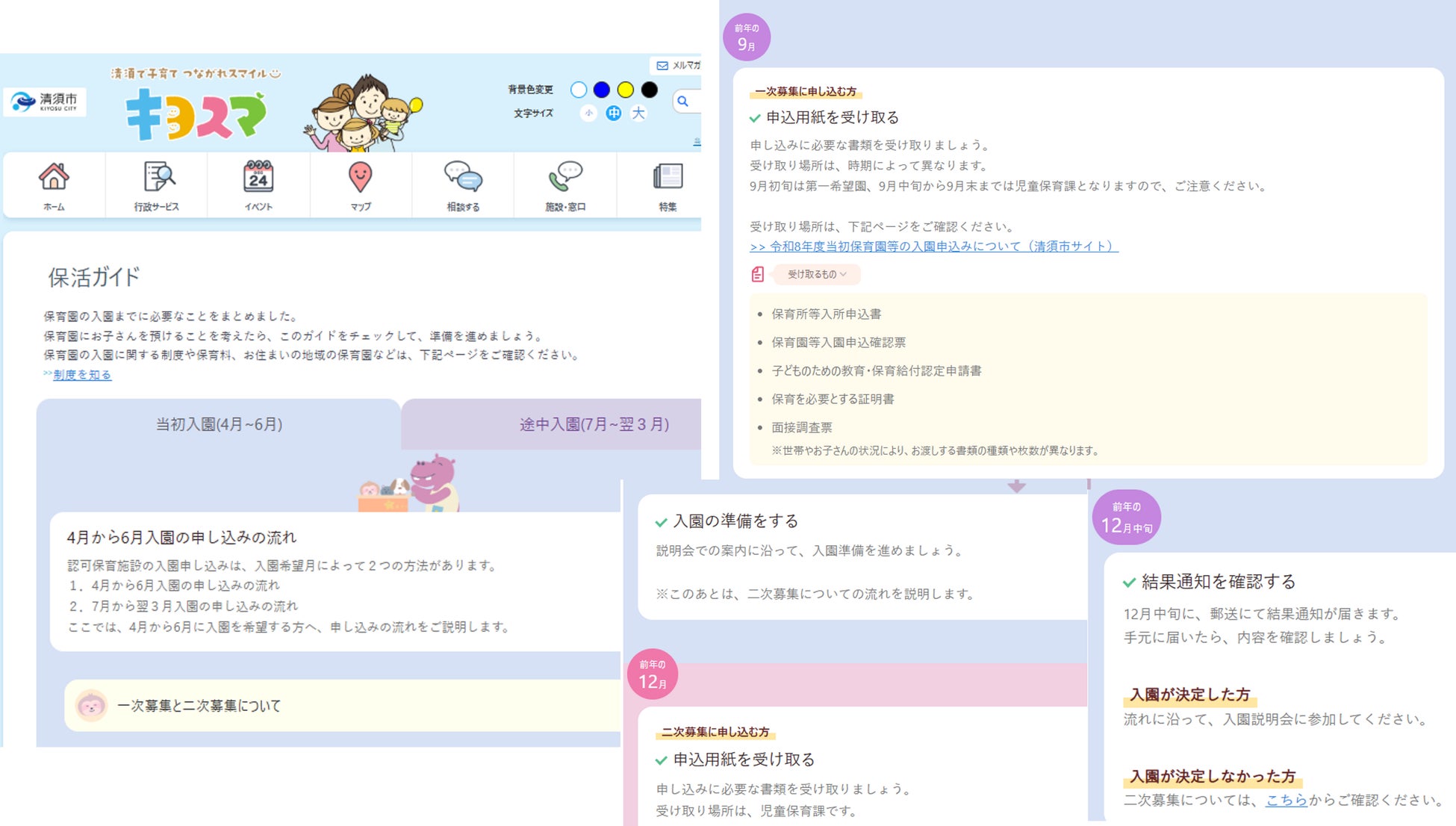Switch to 途中入園(7月~翌3月) tab
The width and height of the screenshot is (1456, 826).
click(594, 424)
